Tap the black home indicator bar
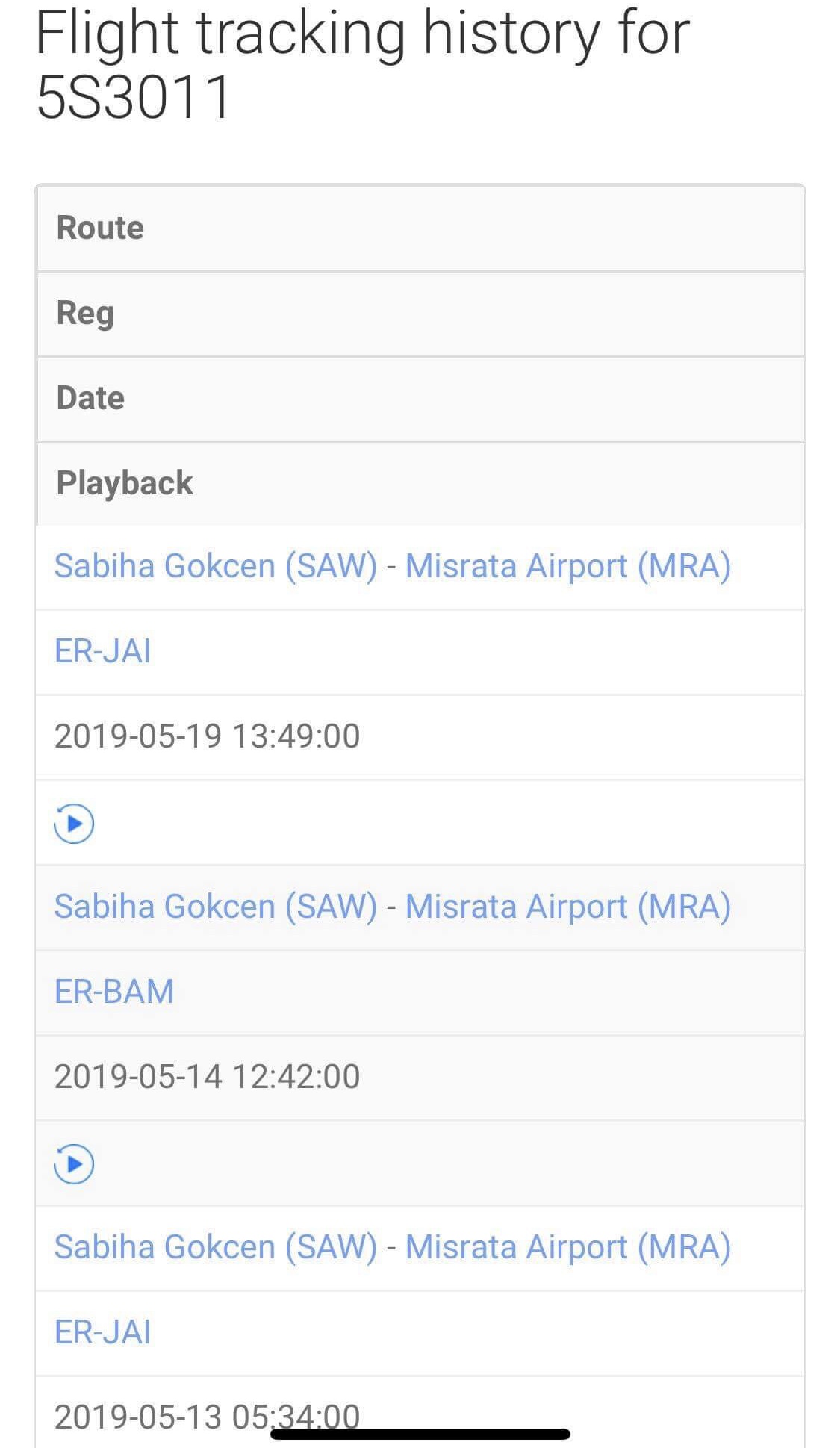This screenshot has height=1448, width=840. click(x=420, y=1434)
